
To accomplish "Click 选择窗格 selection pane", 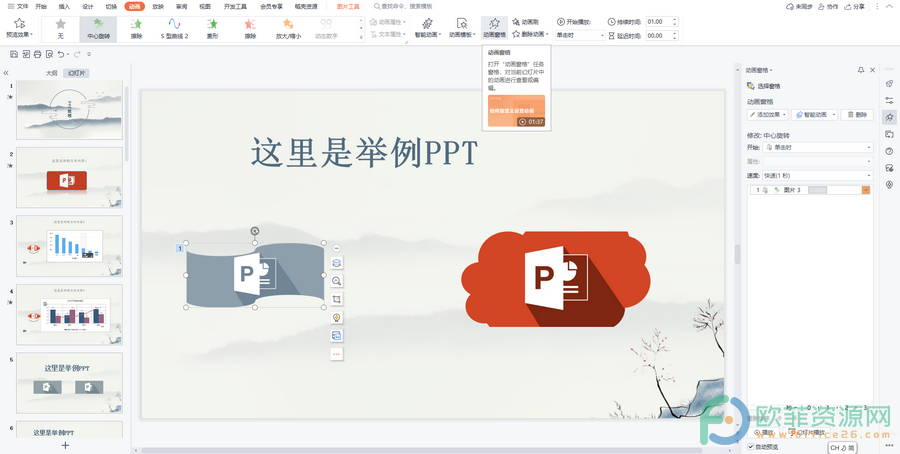I will 763,86.
